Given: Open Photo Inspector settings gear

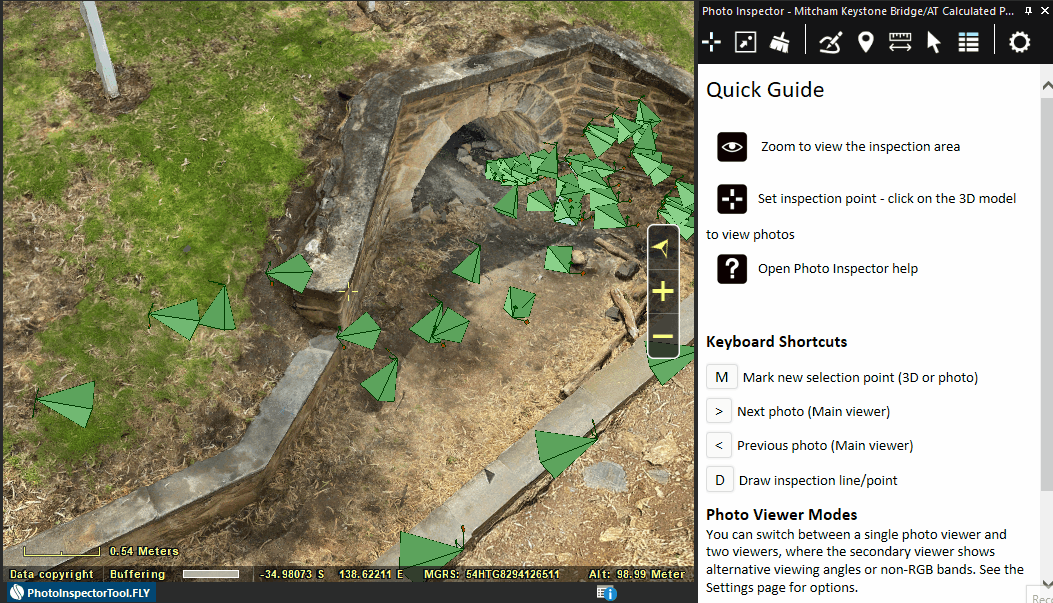Looking at the screenshot, I should pos(1019,42).
